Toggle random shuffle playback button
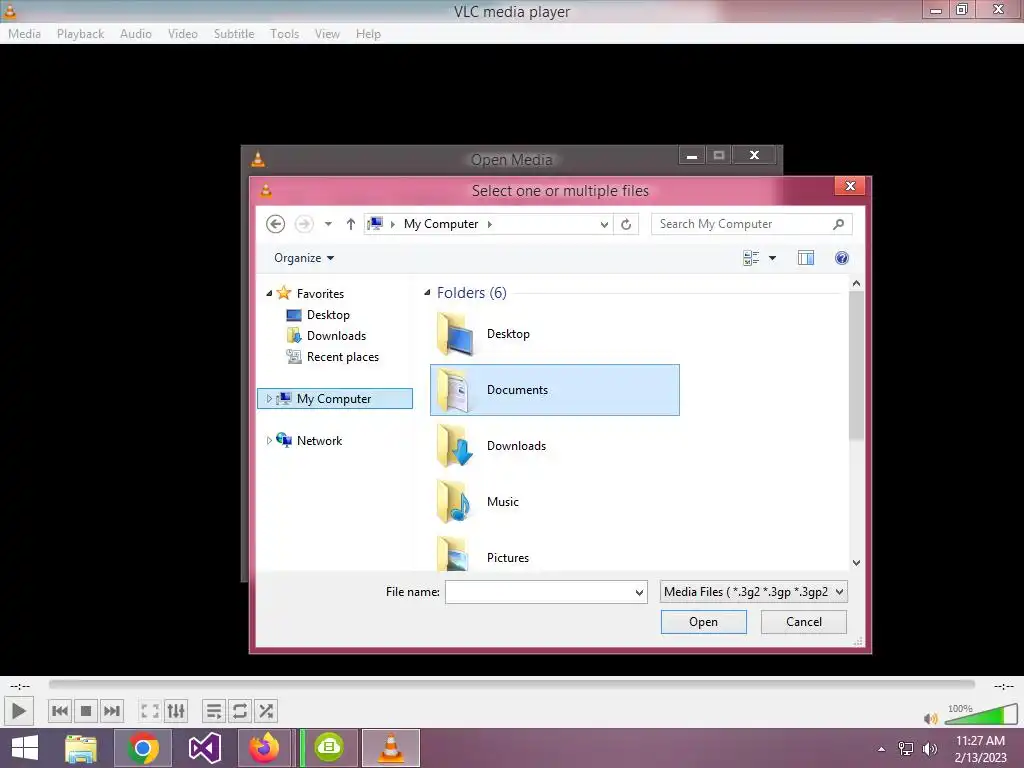The image size is (1024, 768). pyautogui.click(x=266, y=711)
